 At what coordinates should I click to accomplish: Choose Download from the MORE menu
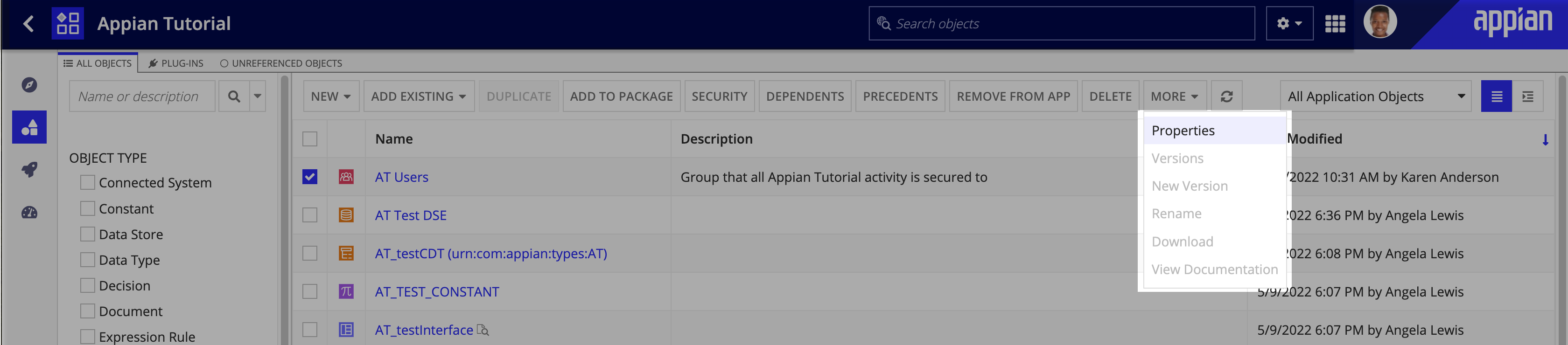(x=1214, y=241)
